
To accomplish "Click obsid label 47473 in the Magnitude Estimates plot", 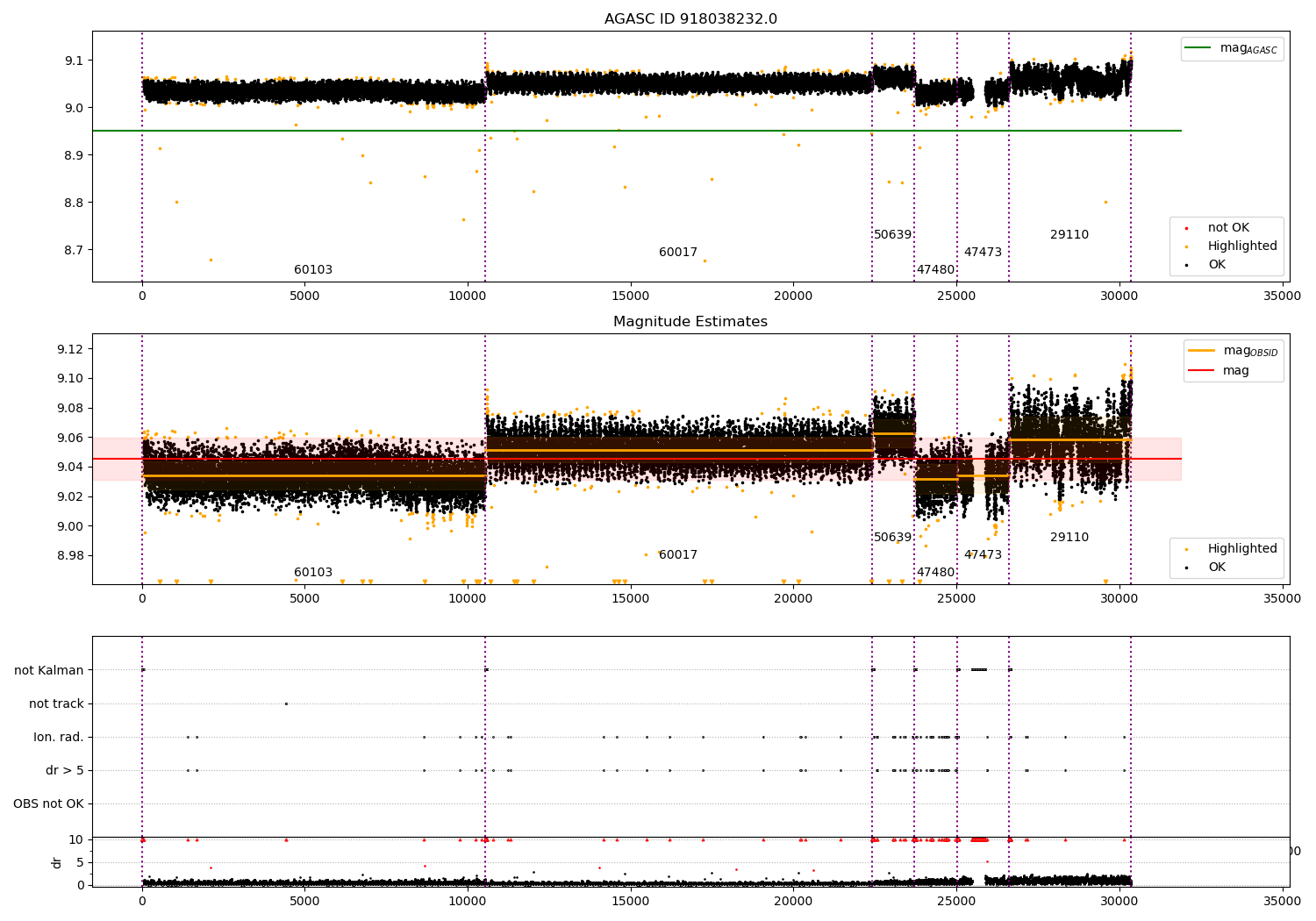I will [983, 555].
